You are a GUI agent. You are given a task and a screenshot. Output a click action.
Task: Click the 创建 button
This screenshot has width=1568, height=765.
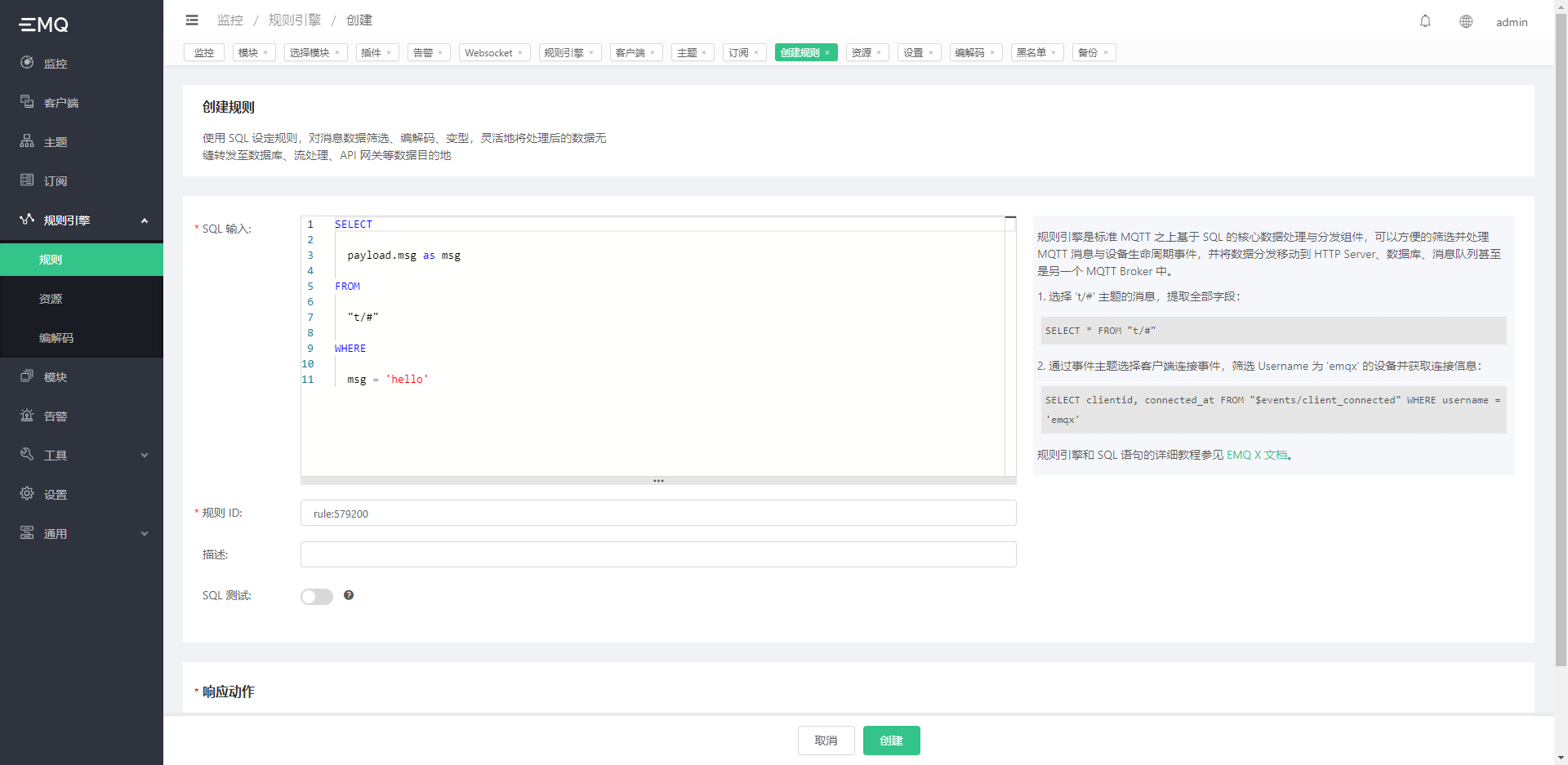pyautogui.click(x=892, y=741)
